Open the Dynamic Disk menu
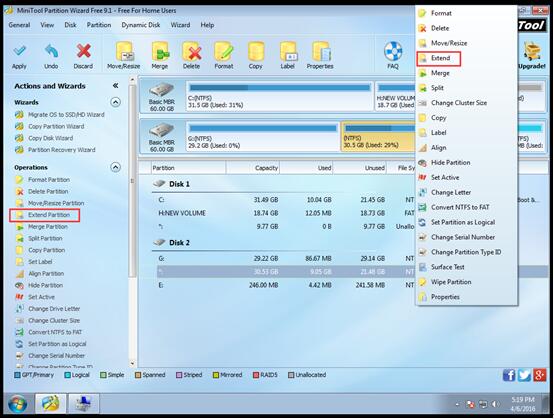Screen dimensions: 554x419 [x=141, y=25]
